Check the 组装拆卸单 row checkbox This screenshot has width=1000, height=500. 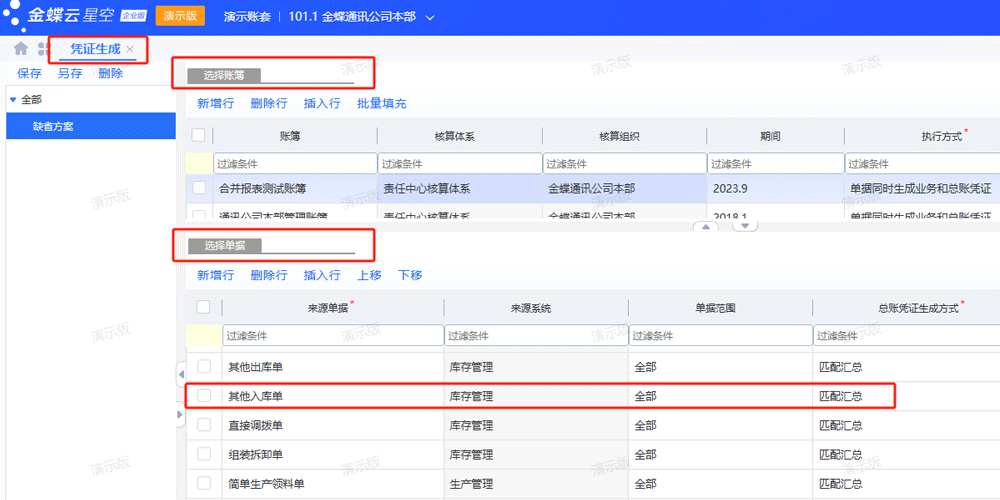click(x=203, y=454)
